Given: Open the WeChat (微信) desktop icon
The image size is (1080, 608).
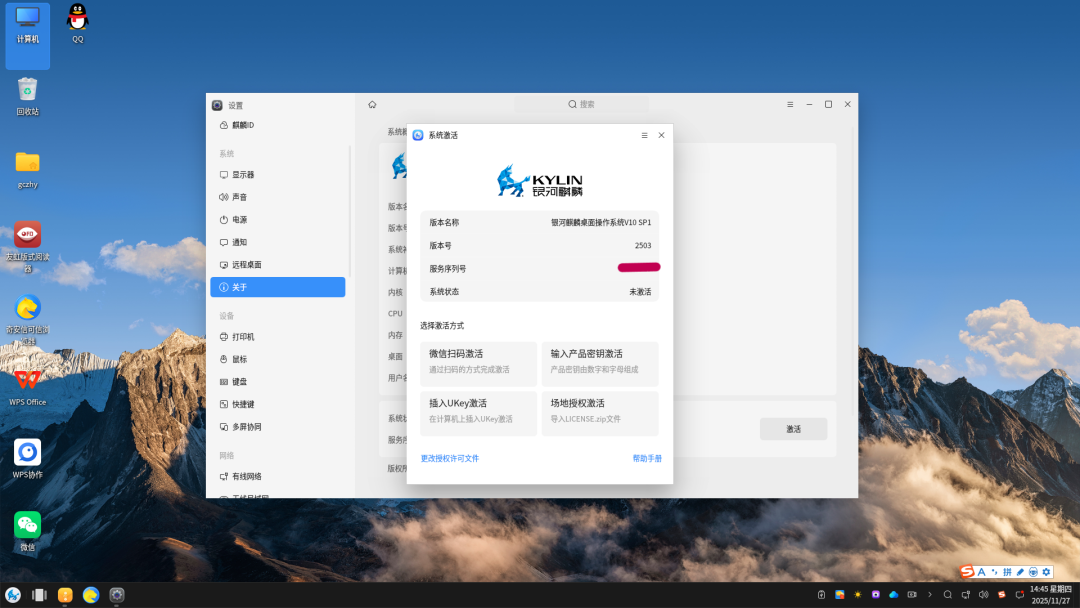Looking at the screenshot, I should 27,525.
